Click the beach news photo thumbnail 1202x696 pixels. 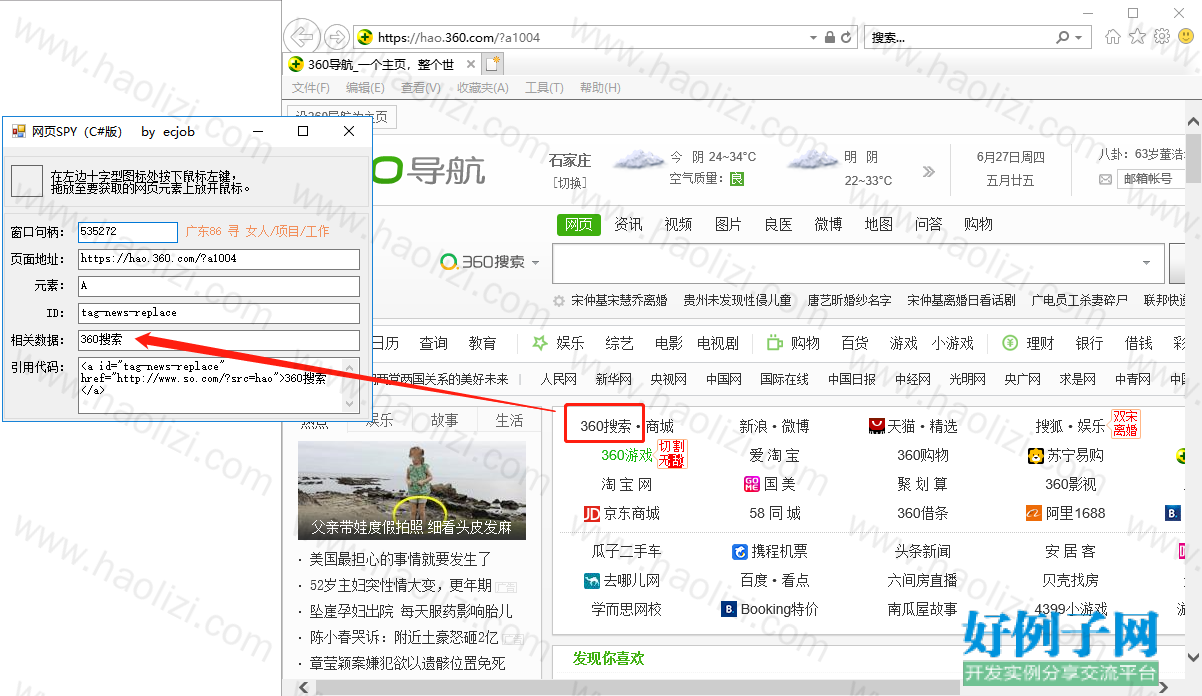click(412, 491)
